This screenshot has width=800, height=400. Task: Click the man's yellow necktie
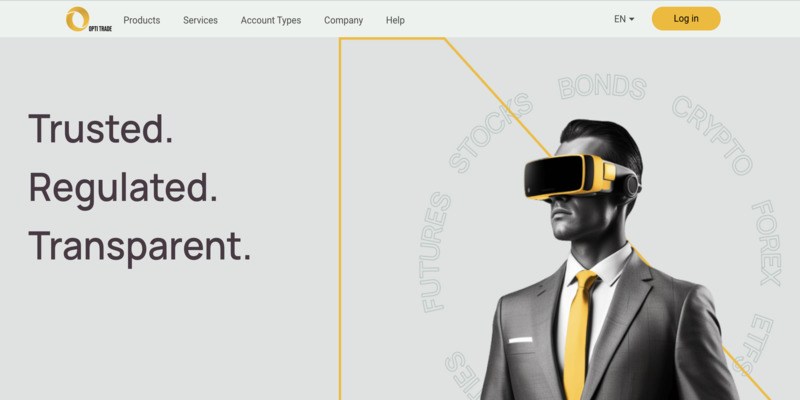point(579,334)
